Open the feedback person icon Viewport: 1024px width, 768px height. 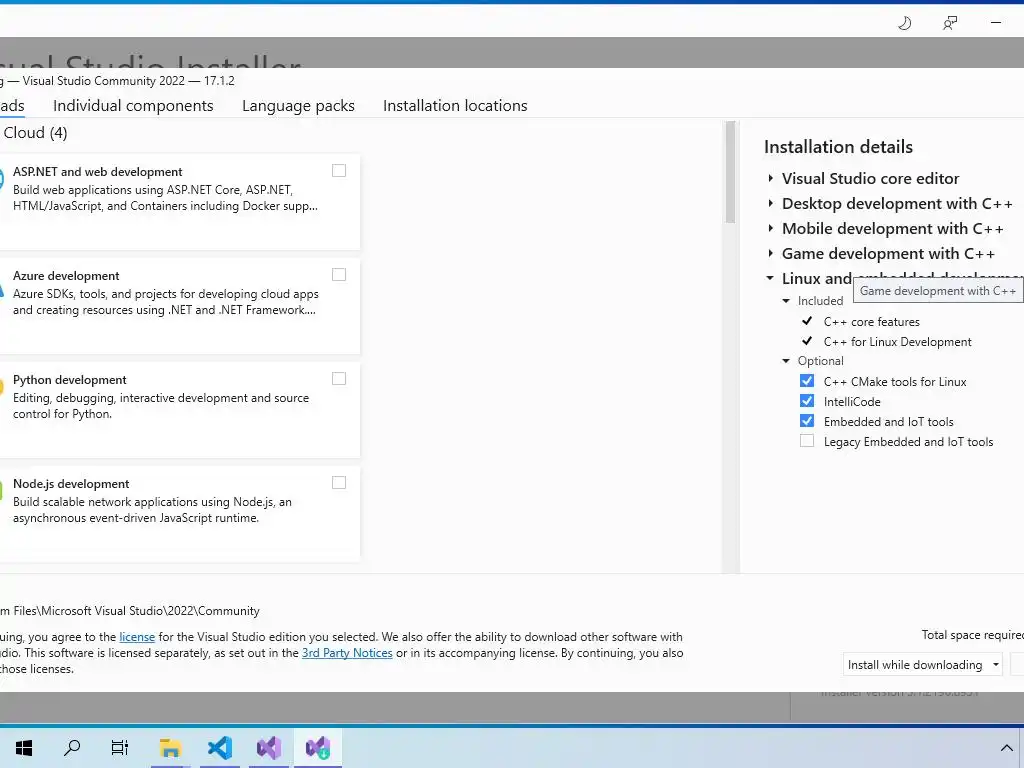[x=950, y=23]
